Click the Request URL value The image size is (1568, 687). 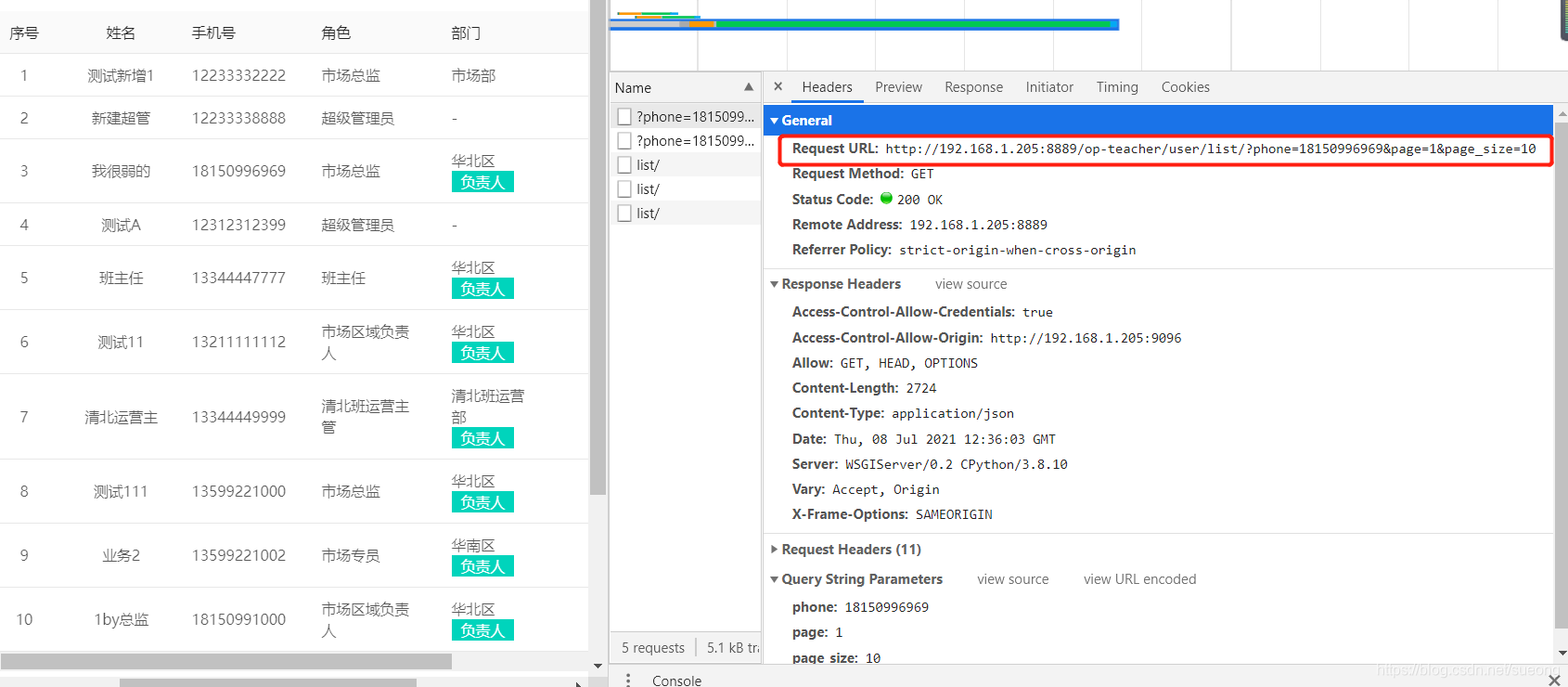coord(1211,149)
